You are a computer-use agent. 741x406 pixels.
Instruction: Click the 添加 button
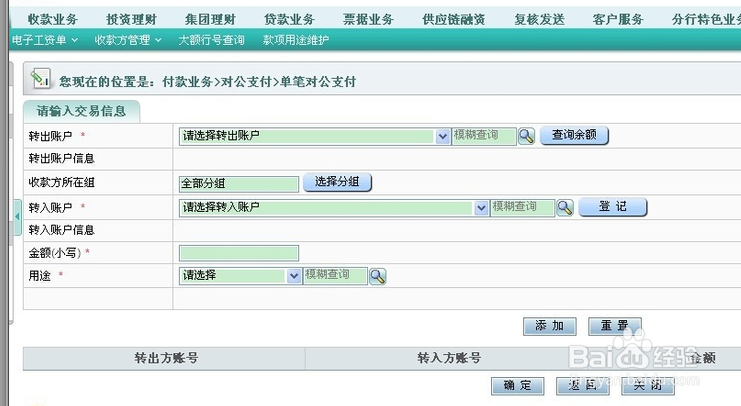[x=550, y=326]
